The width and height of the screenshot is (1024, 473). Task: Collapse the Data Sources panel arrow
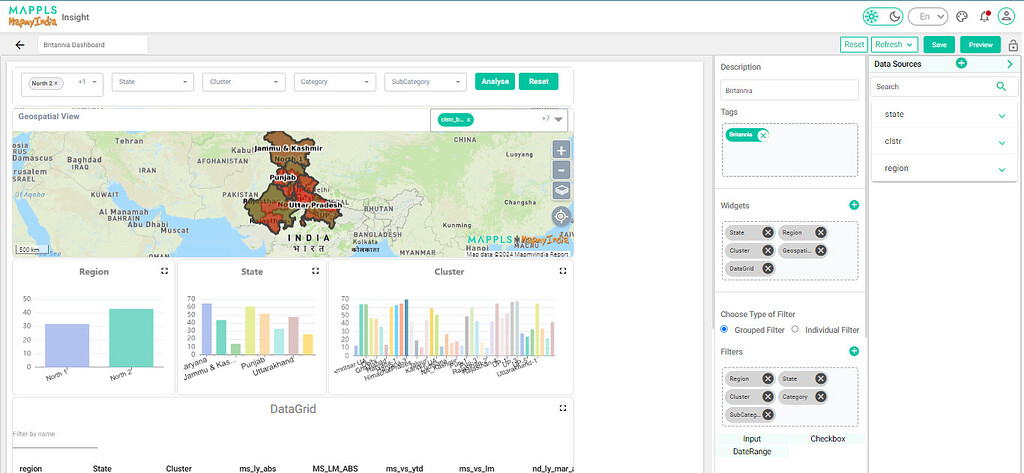(x=1010, y=64)
